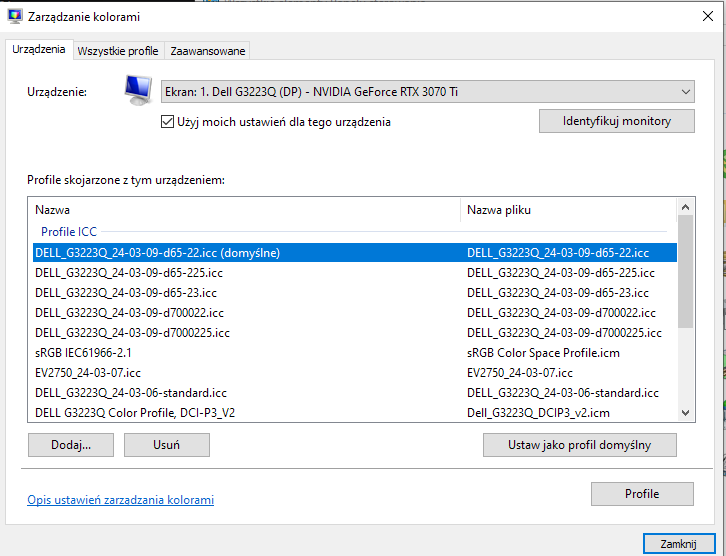Click the Identyfikuj monitory button
Screen dimensions: 726x556
coord(616,121)
